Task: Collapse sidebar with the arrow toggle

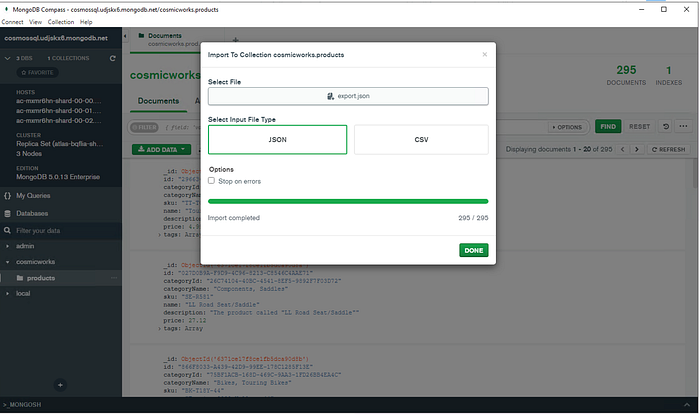Action: point(125,36)
